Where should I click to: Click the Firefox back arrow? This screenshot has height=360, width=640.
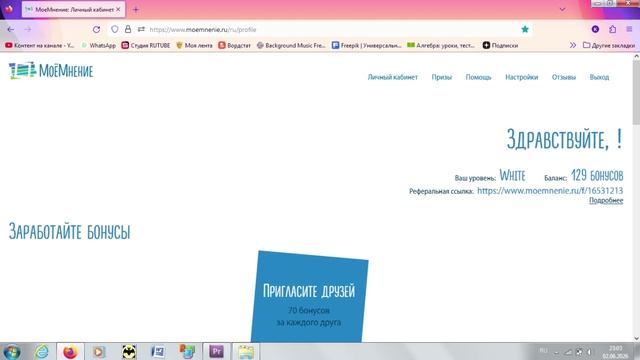[11, 29]
